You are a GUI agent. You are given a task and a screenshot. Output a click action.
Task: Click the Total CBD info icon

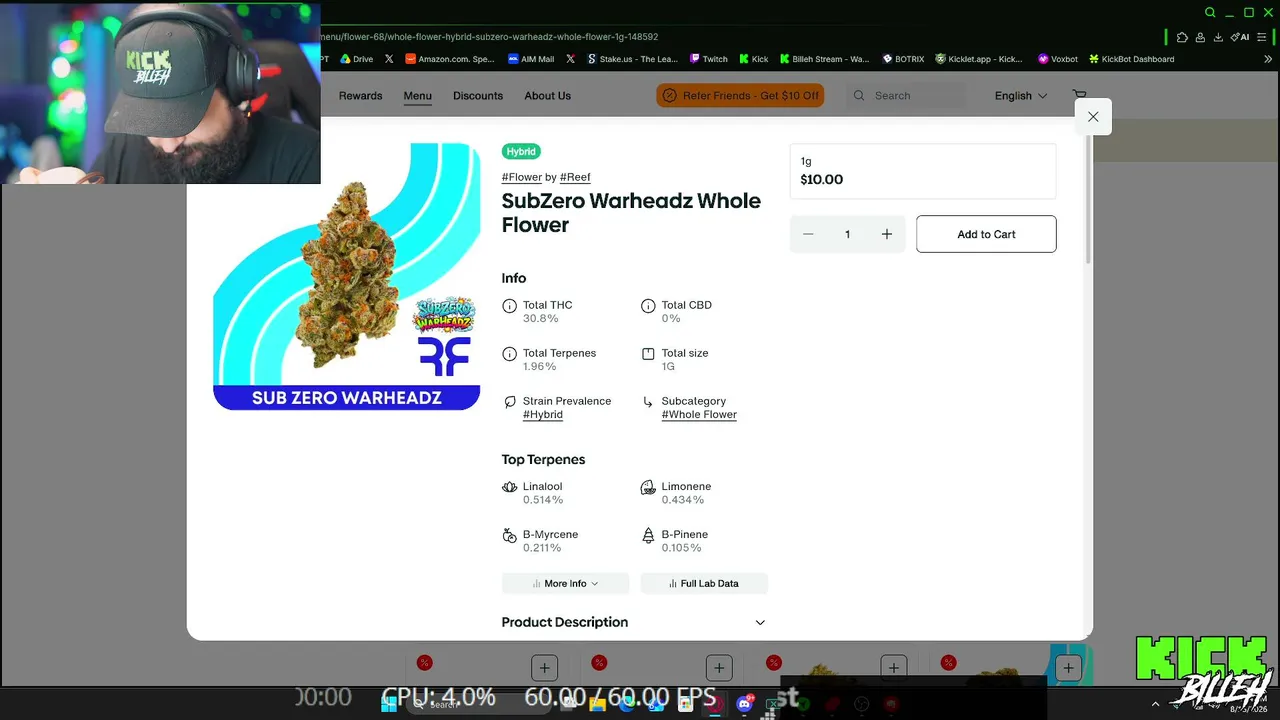point(648,306)
